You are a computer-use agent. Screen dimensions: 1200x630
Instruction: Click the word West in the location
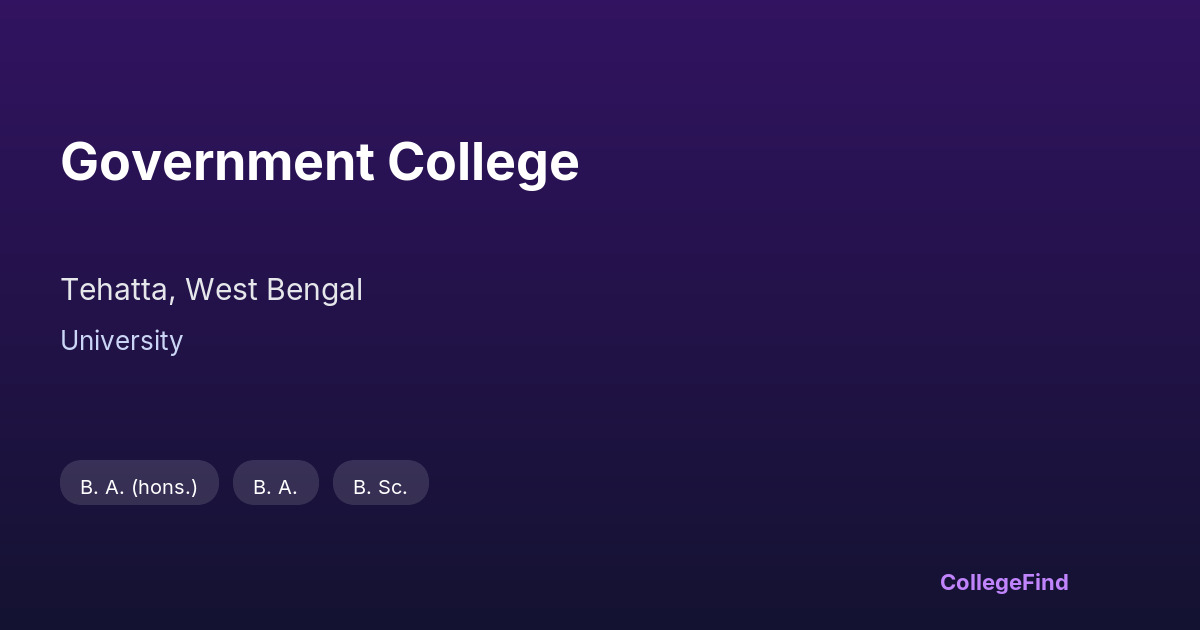coord(216,290)
